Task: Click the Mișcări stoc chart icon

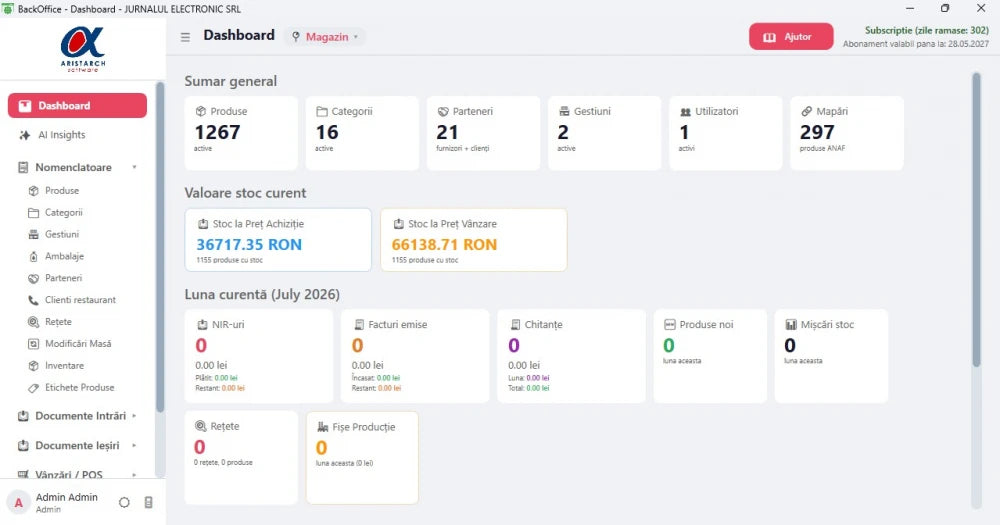Action: tap(791, 325)
